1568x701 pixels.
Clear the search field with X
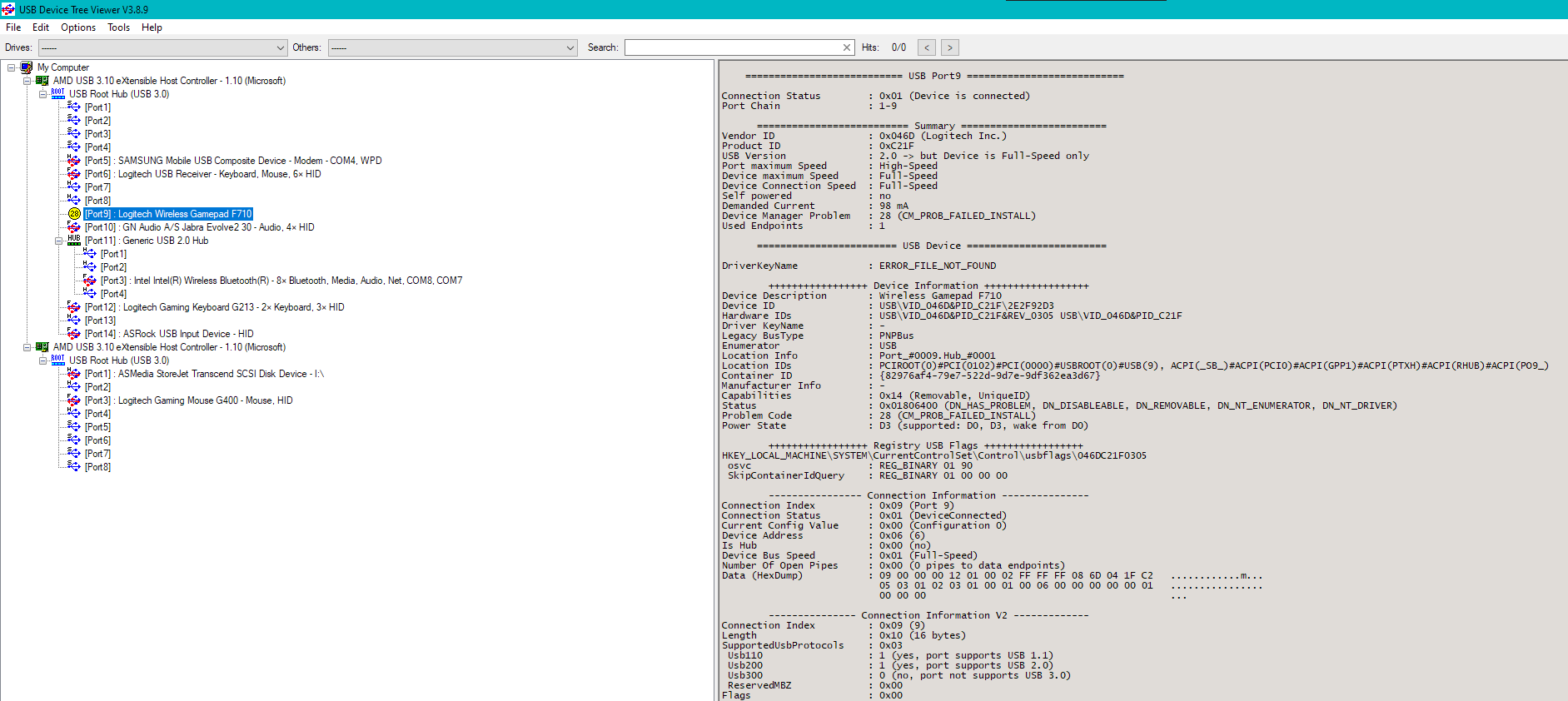(x=847, y=47)
